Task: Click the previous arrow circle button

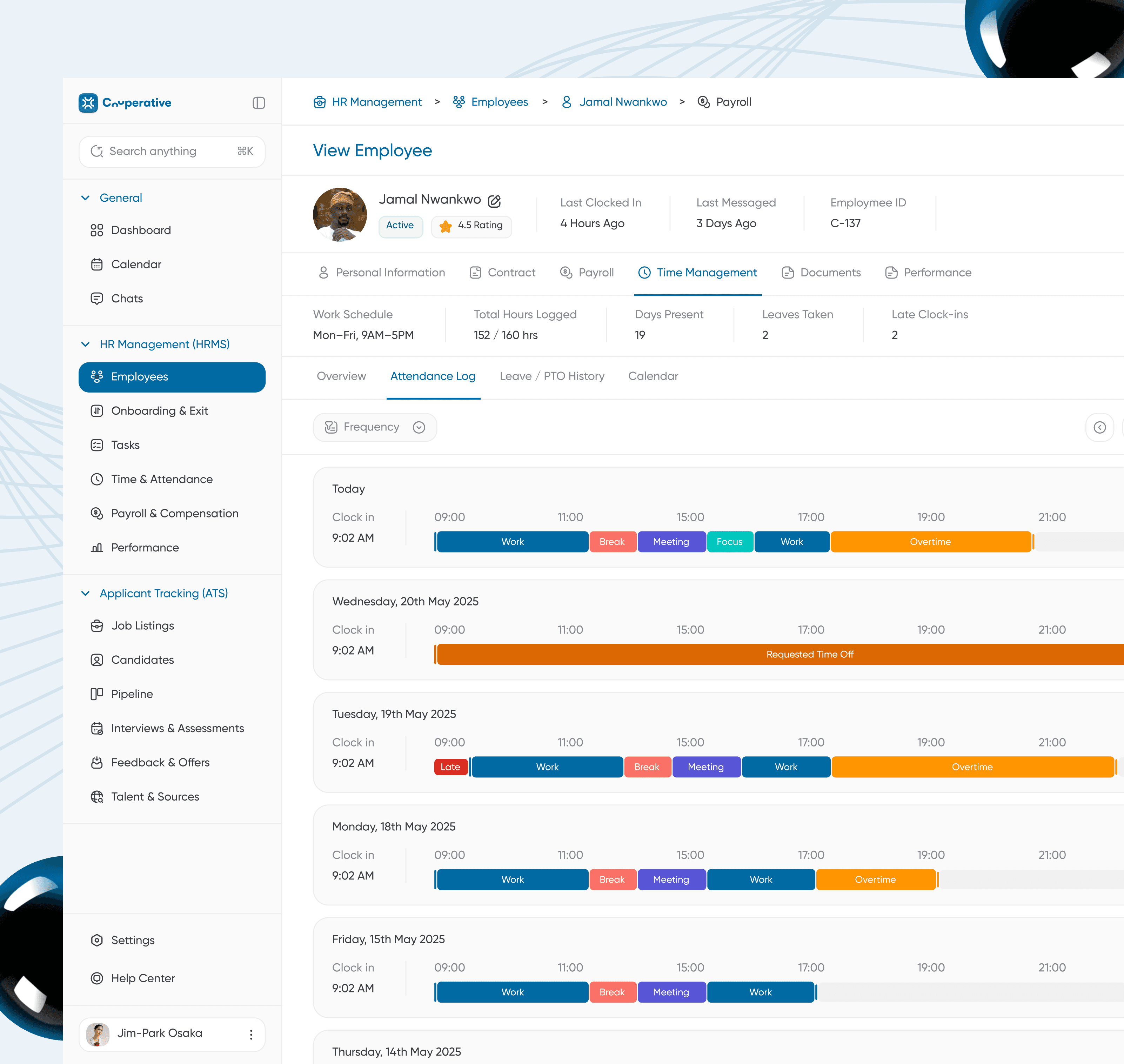Action: [x=1099, y=427]
